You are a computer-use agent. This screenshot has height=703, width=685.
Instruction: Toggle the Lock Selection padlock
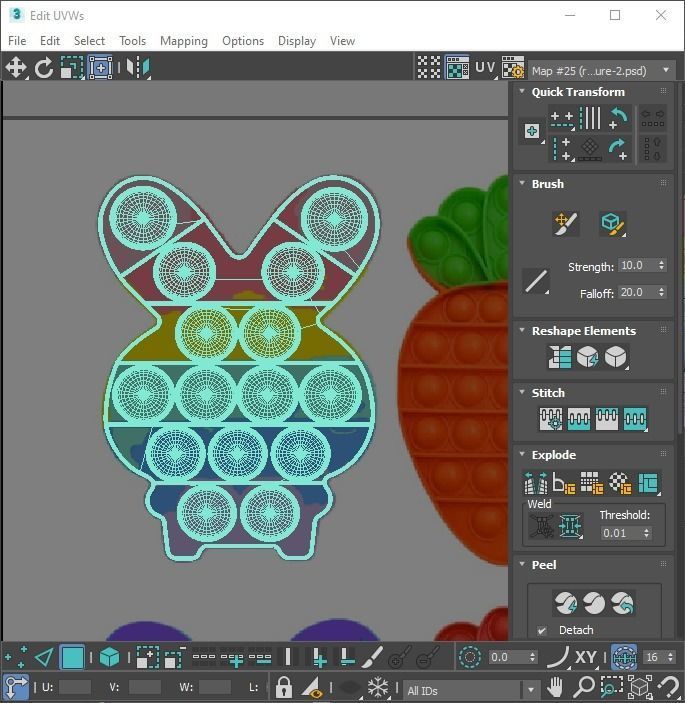click(284, 686)
